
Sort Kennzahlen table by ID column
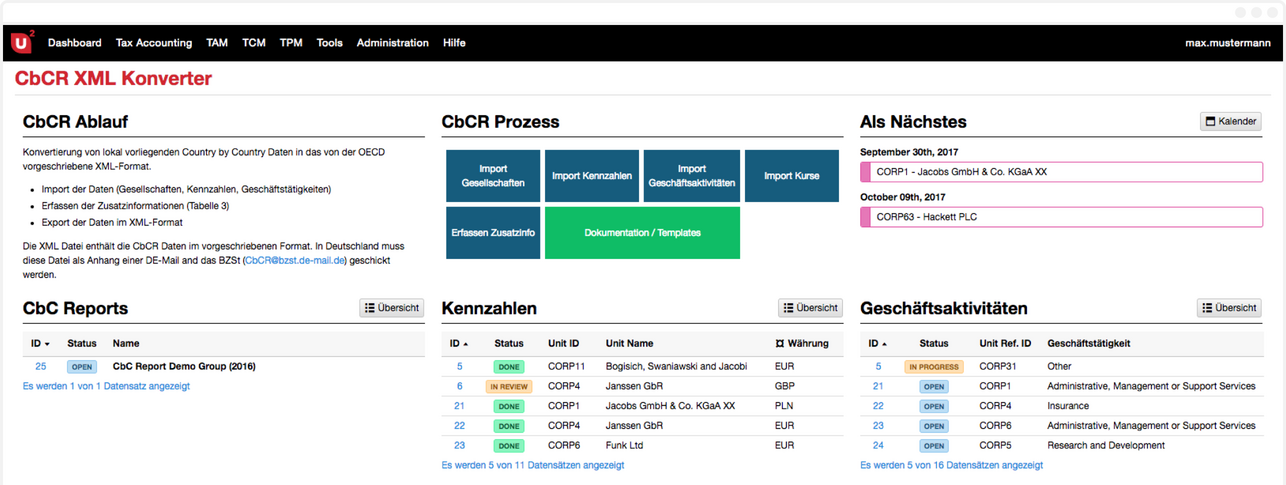(x=459, y=343)
